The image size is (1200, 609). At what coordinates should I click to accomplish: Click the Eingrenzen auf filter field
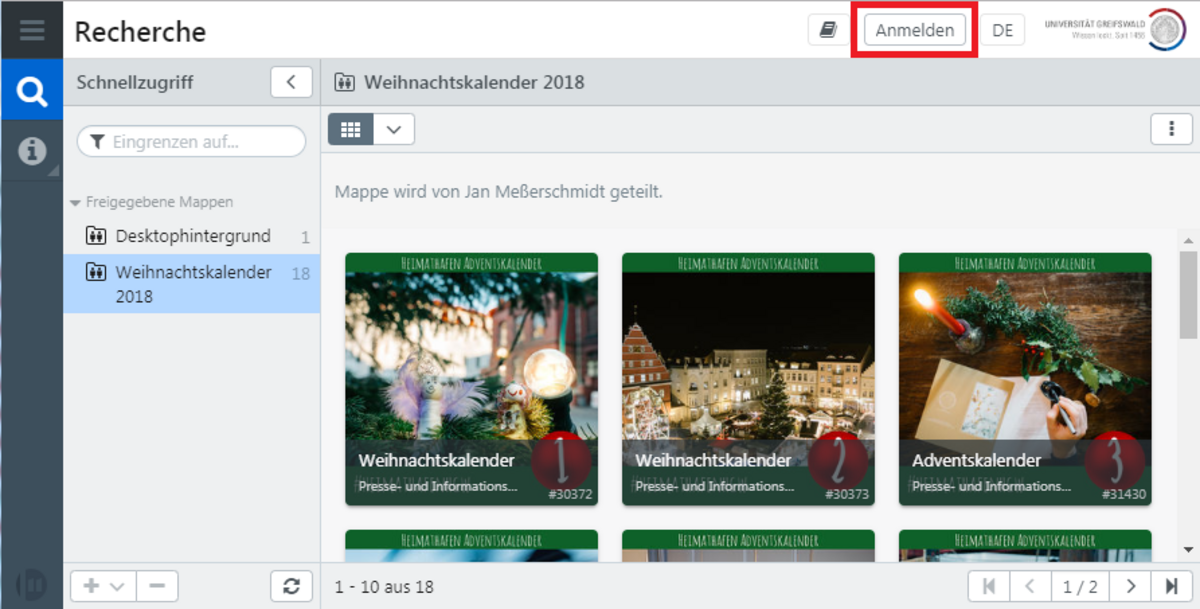click(191, 142)
